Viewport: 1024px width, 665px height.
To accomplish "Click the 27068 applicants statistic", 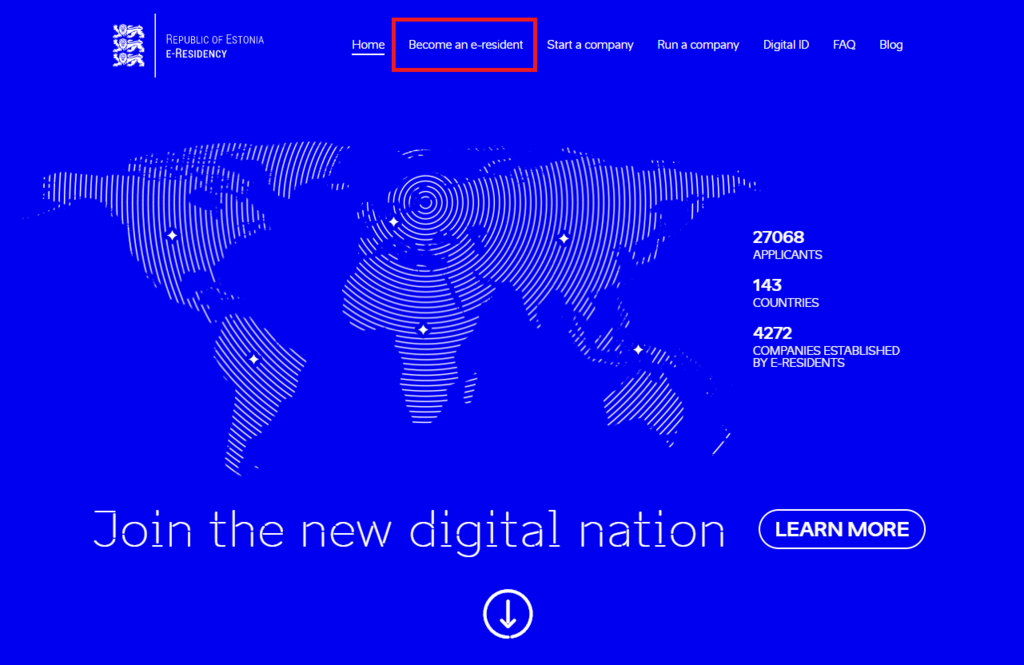I will coord(788,245).
